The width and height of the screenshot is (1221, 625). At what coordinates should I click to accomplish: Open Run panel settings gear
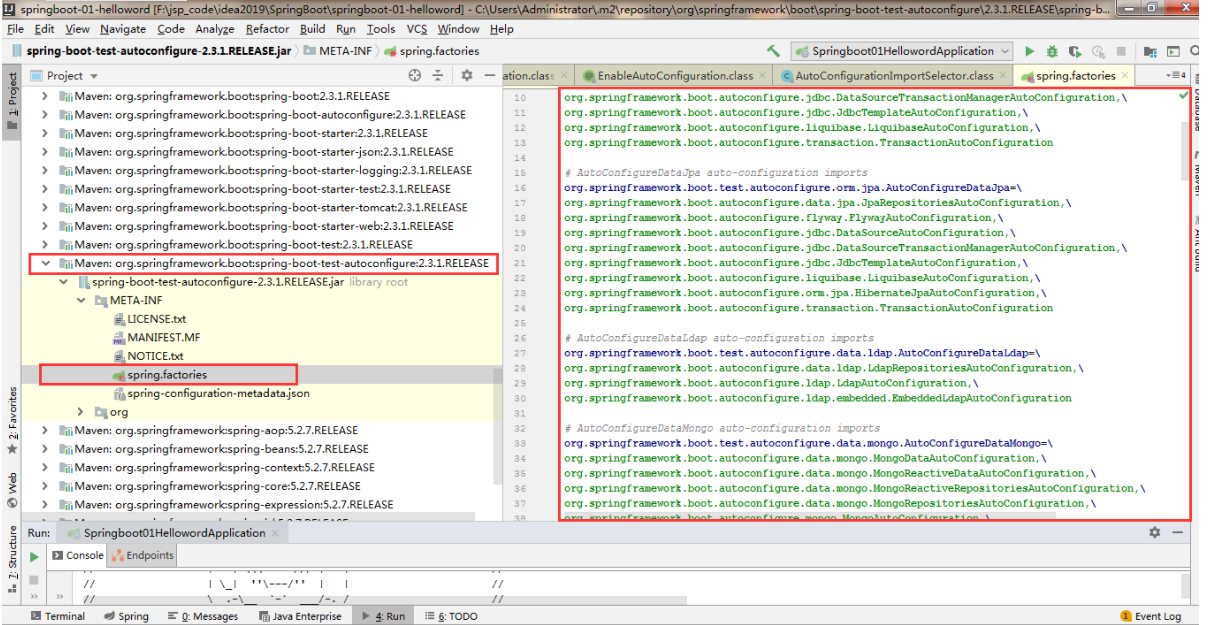coord(1155,533)
